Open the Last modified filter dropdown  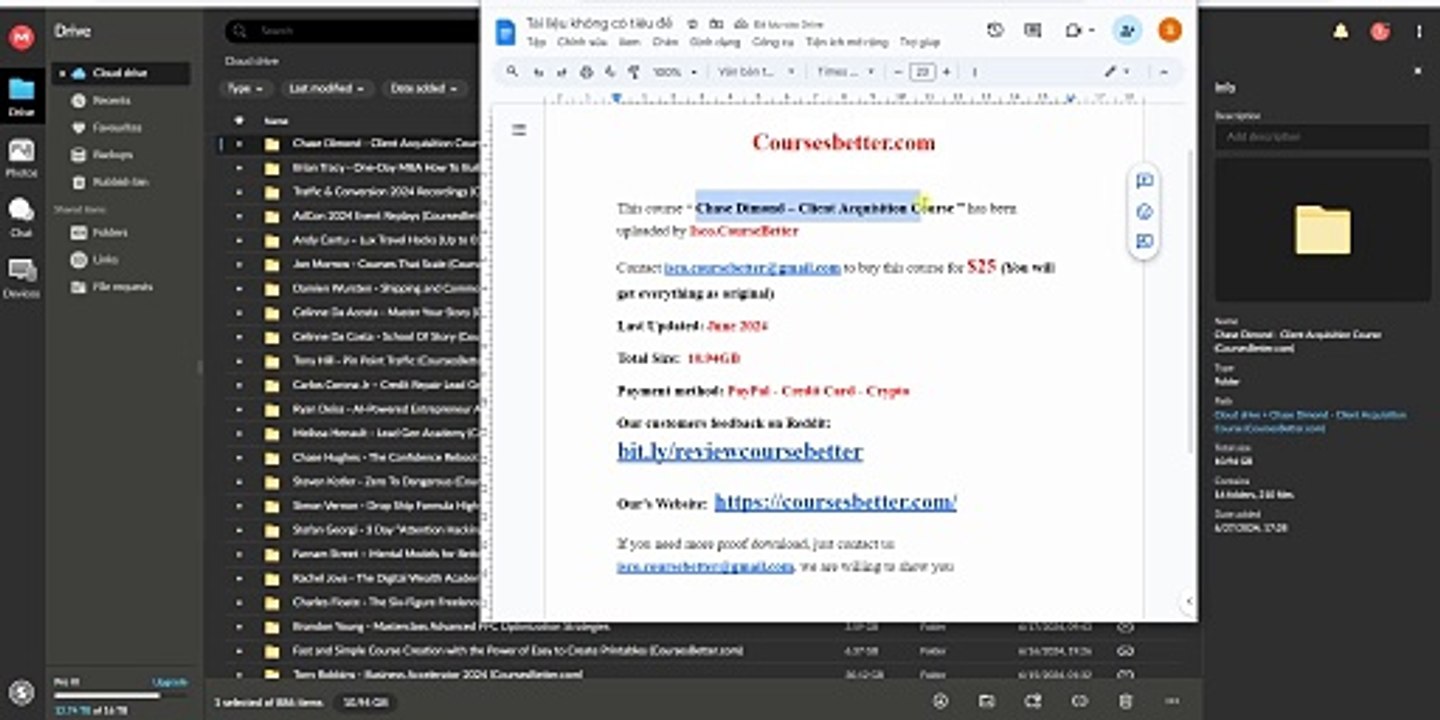[x=327, y=89]
